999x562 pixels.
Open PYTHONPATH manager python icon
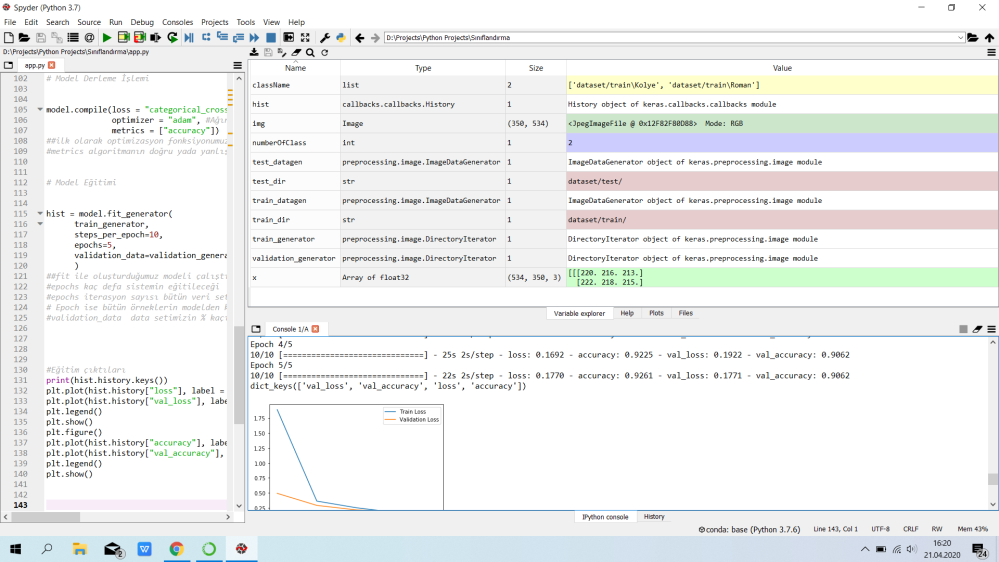pyautogui.click(x=341, y=38)
